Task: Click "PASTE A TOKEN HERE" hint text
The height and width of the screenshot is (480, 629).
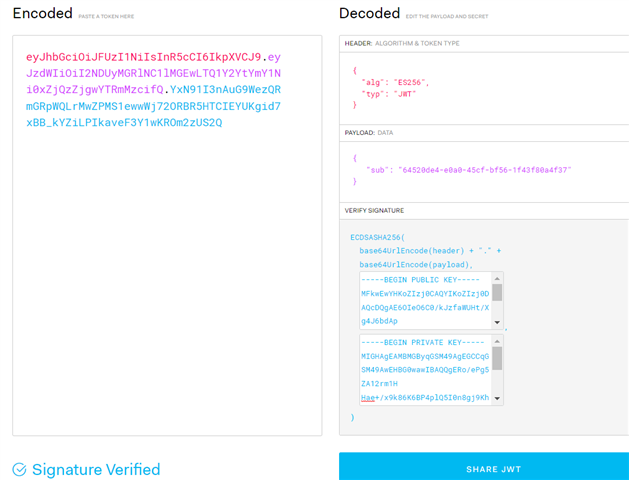Action: point(106,16)
